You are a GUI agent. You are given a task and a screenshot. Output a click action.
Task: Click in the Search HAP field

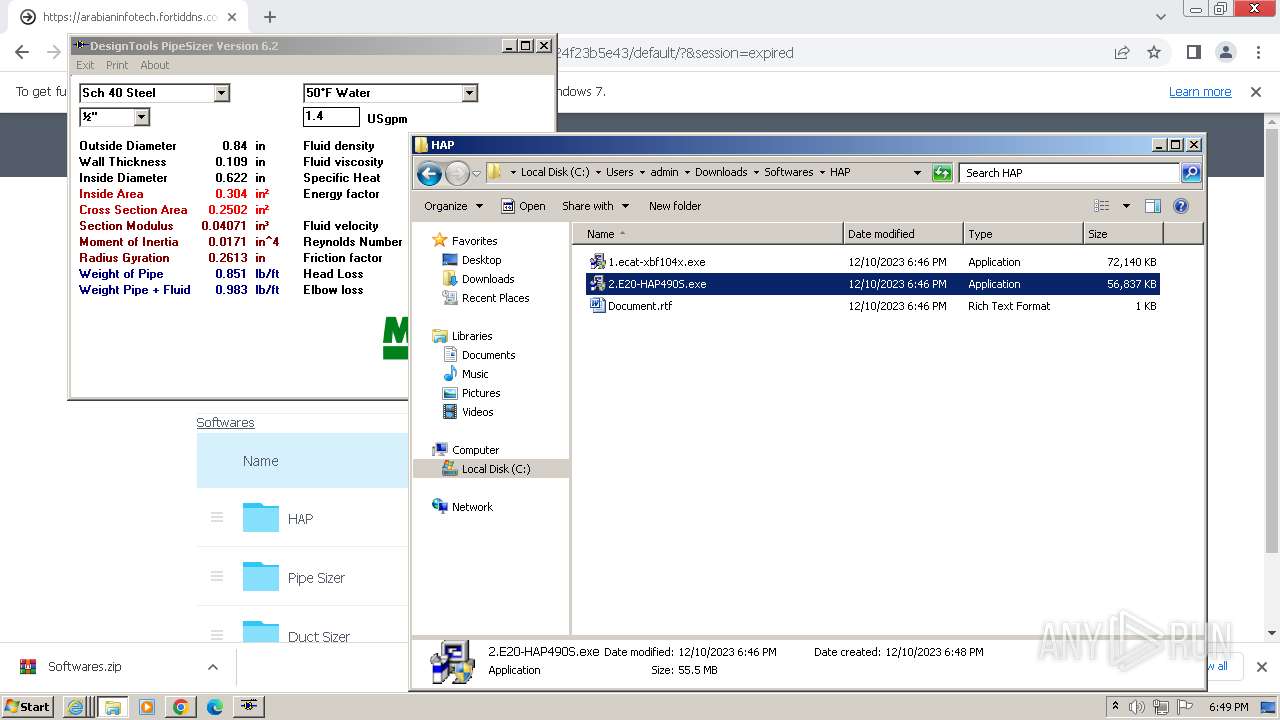[1070, 173]
